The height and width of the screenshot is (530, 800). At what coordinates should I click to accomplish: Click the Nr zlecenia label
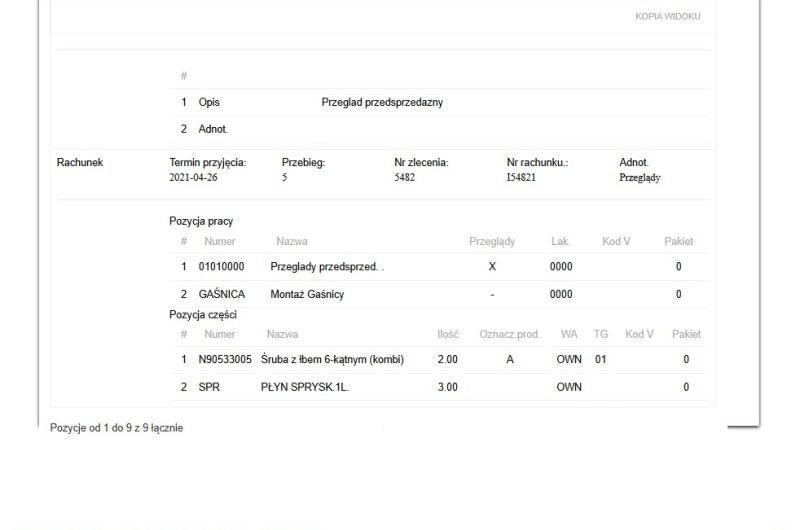(x=421, y=162)
